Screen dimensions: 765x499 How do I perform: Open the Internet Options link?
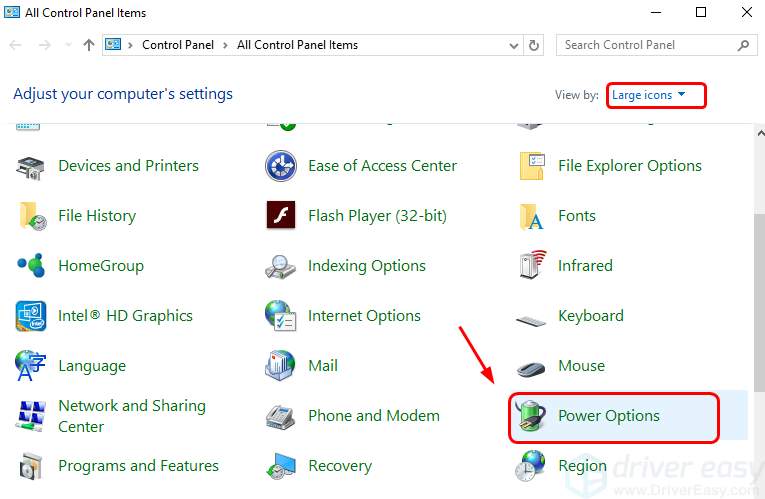coord(364,316)
